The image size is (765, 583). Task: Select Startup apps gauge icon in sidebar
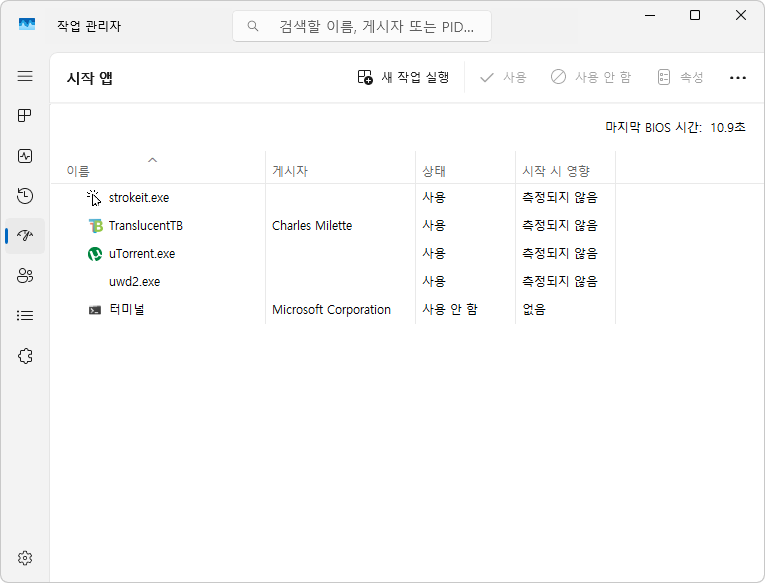[x=25, y=236]
